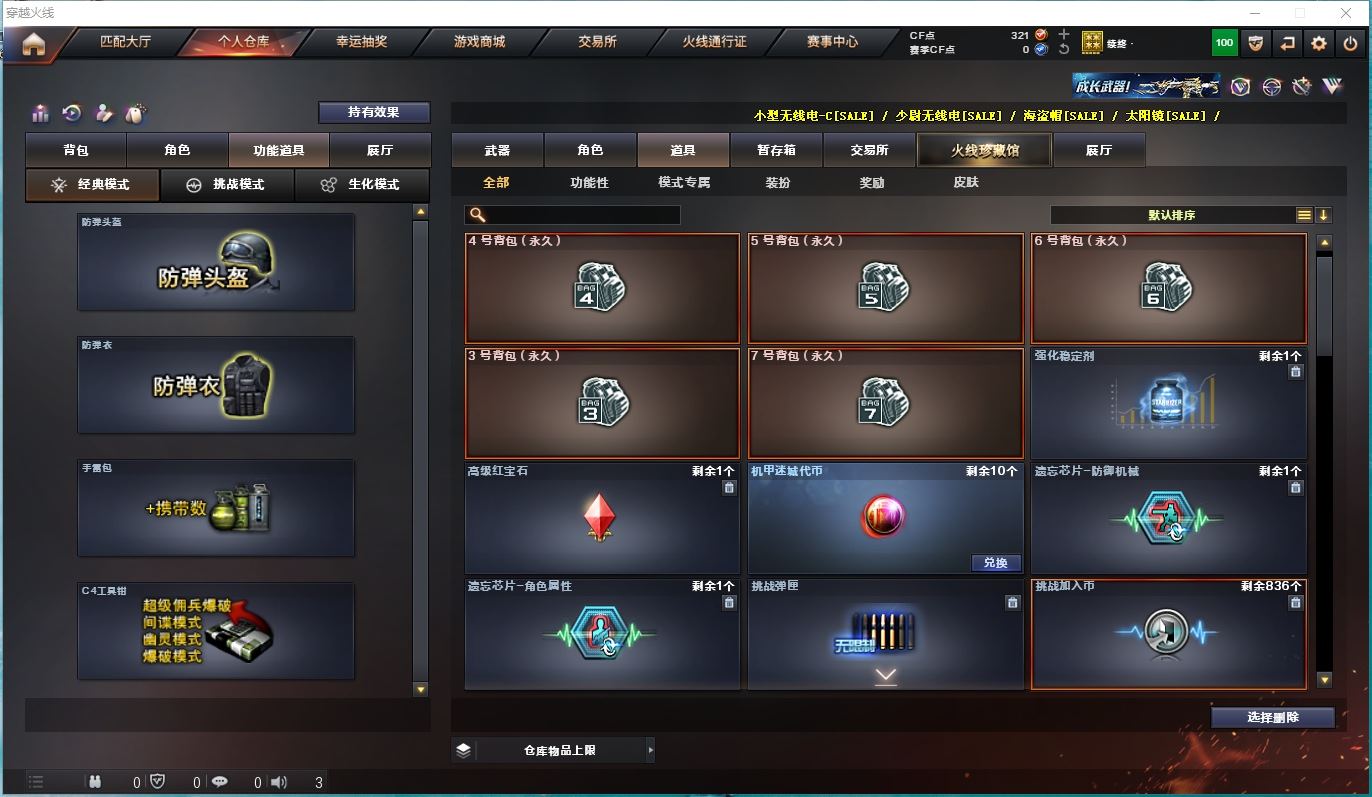Click the 选择删除 button
The height and width of the screenshot is (797, 1372).
tap(1273, 717)
